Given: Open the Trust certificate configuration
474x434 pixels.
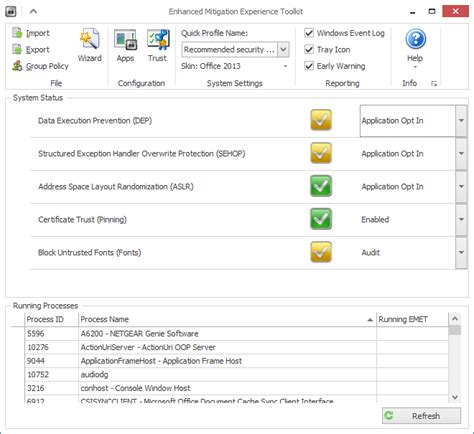Looking at the screenshot, I should click(x=157, y=46).
